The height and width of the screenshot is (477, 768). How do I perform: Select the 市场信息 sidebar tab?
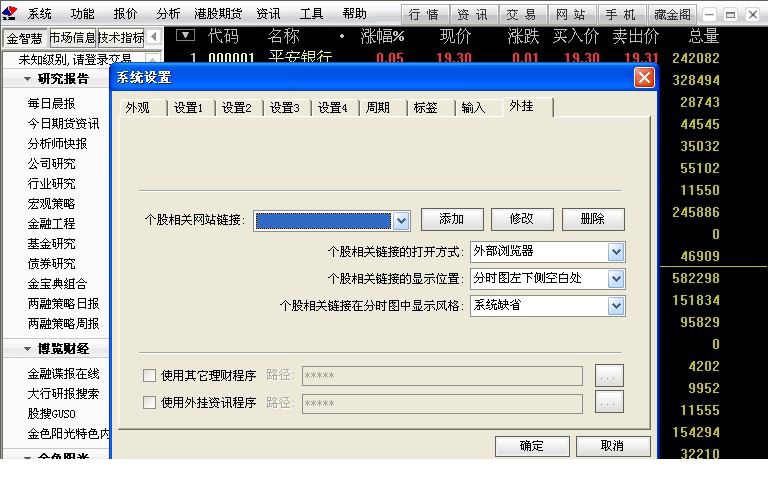[x=72, y=37]
